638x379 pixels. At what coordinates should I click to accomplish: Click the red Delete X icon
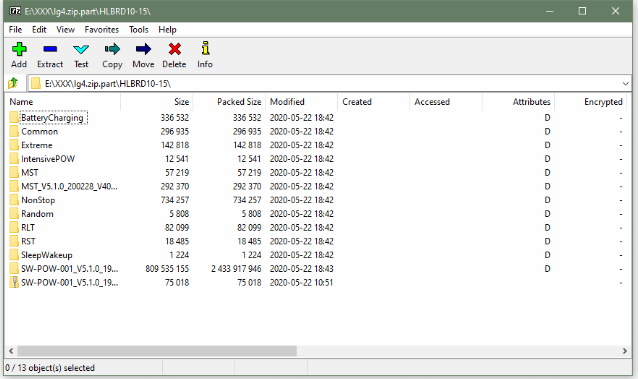point(175,49)
